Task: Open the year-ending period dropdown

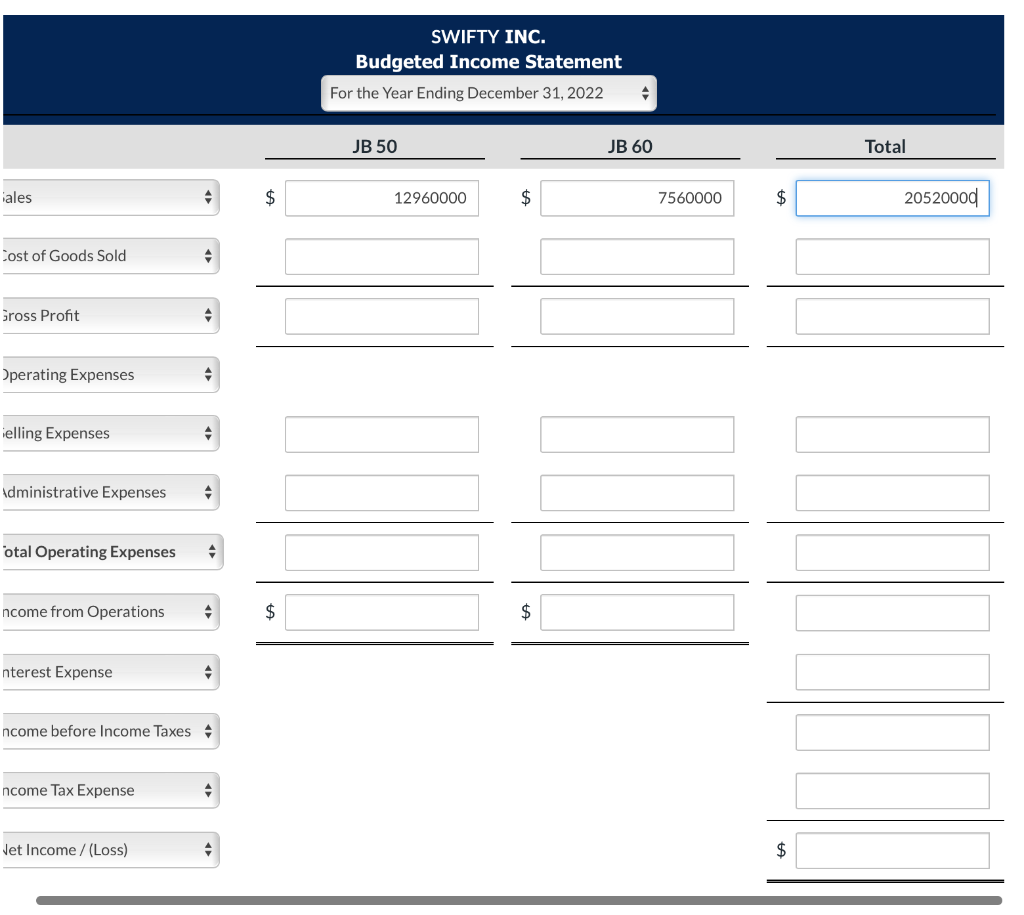Action: point(488,93)
